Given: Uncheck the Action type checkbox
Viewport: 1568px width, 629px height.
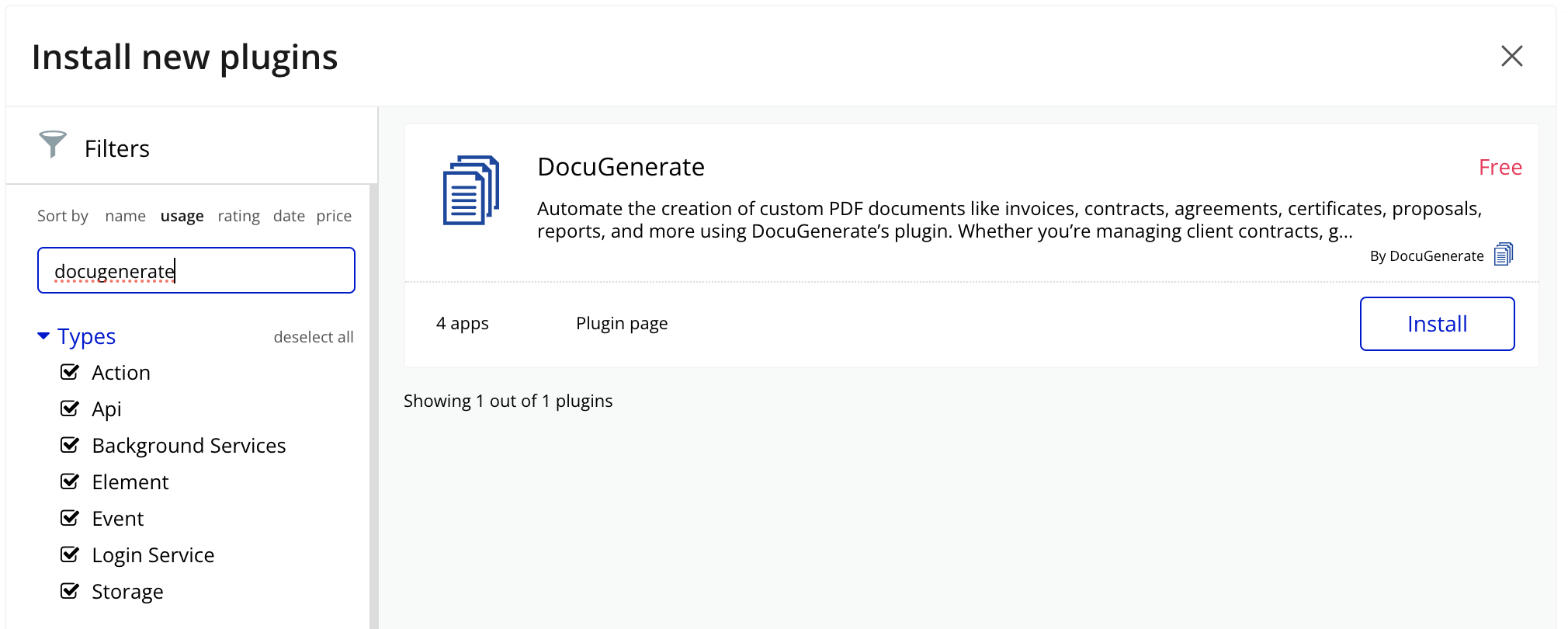Looking at the screenshot, I should (x=70, y=372).
